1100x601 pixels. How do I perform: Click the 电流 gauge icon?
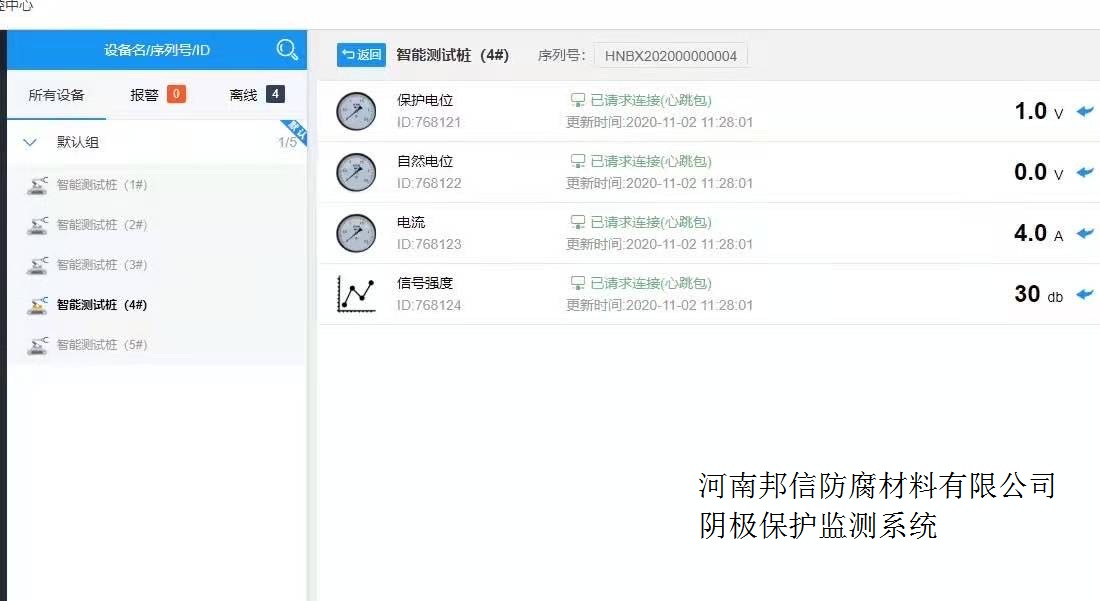coord(356,233)
